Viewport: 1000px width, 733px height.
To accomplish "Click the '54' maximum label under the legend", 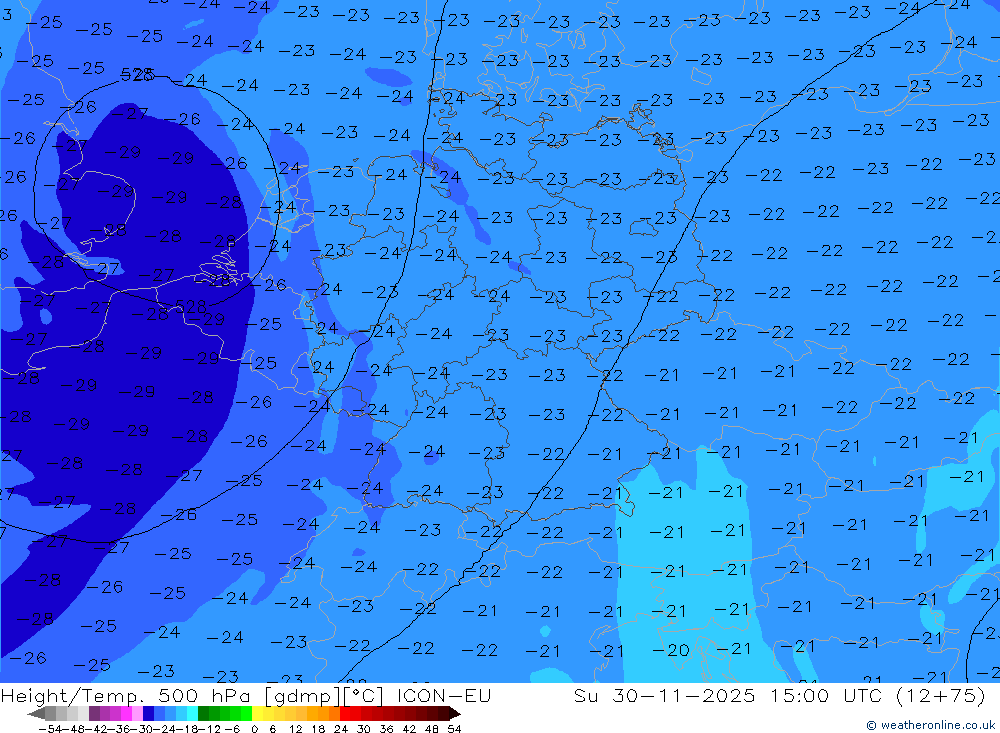I will click(454, 729).
